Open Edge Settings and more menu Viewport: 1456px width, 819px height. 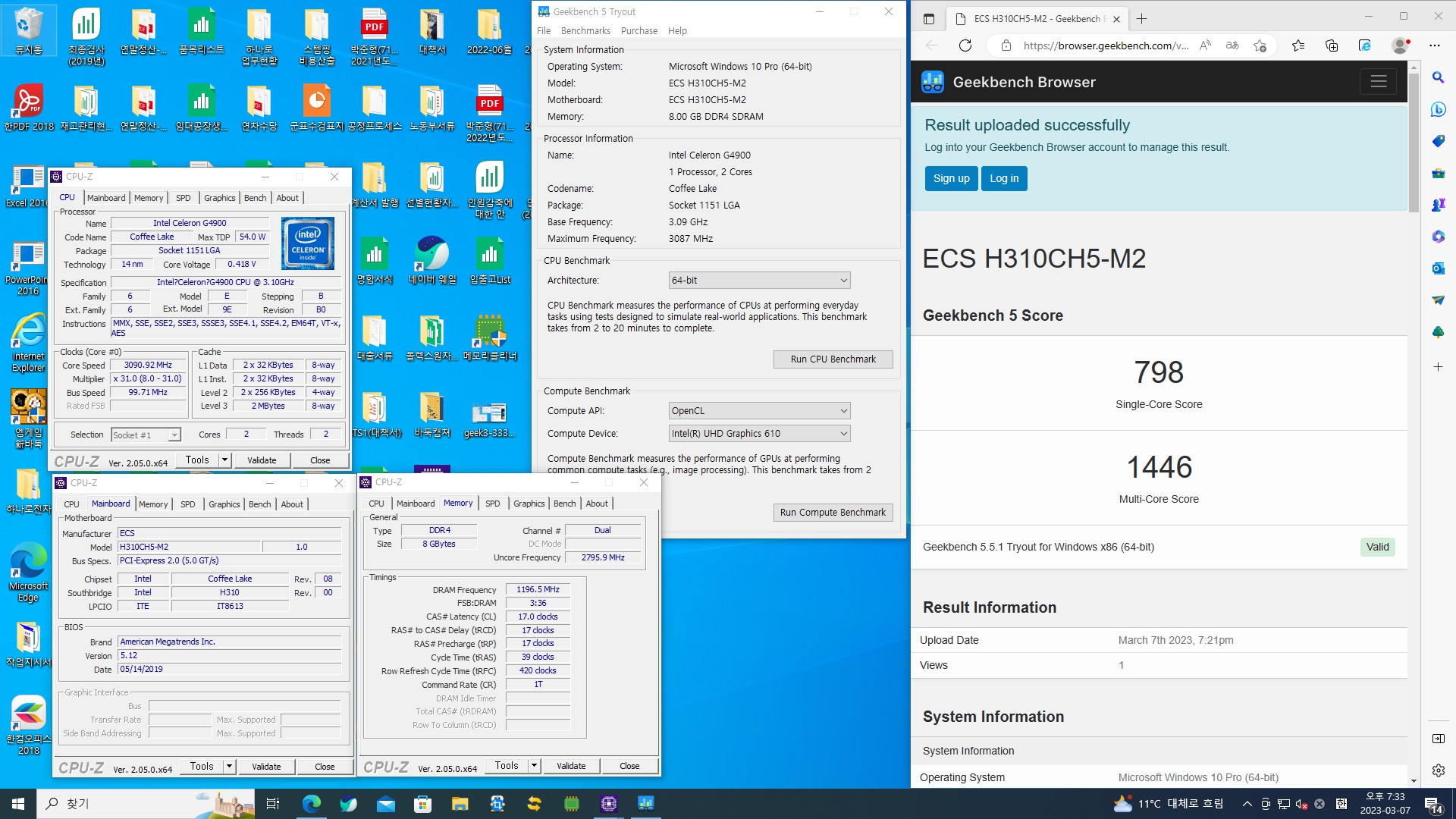coord(1435,45)
